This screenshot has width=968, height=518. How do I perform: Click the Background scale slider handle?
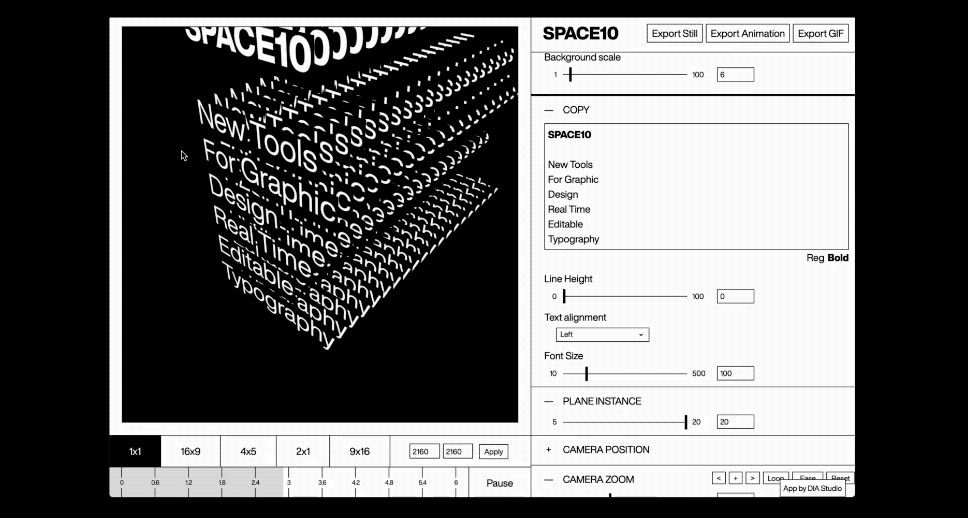pyautogui.click(x=570, y=75)
